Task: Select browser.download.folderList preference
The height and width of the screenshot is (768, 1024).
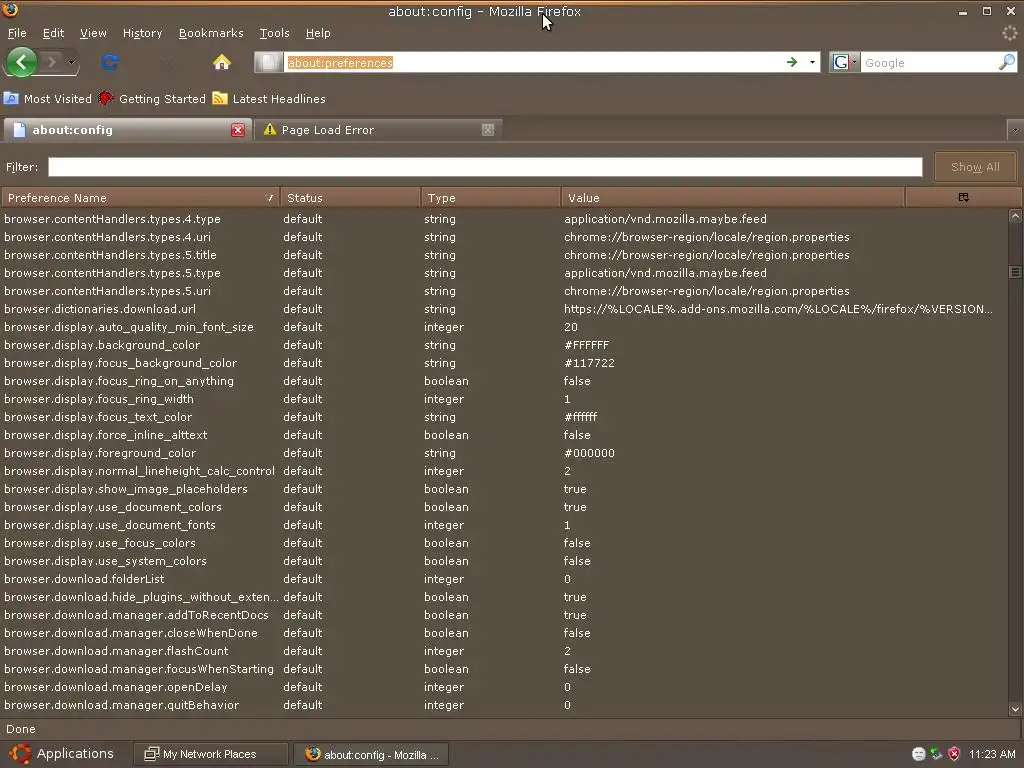Action: pos(504,579)
